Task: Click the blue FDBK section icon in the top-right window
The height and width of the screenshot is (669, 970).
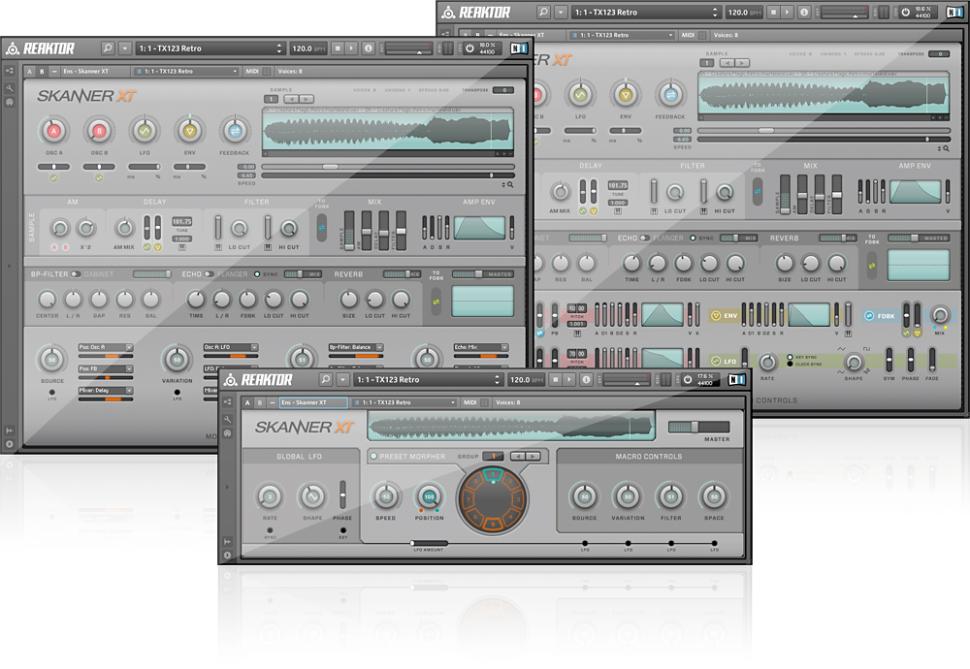Action: click(x=869, y=316)
